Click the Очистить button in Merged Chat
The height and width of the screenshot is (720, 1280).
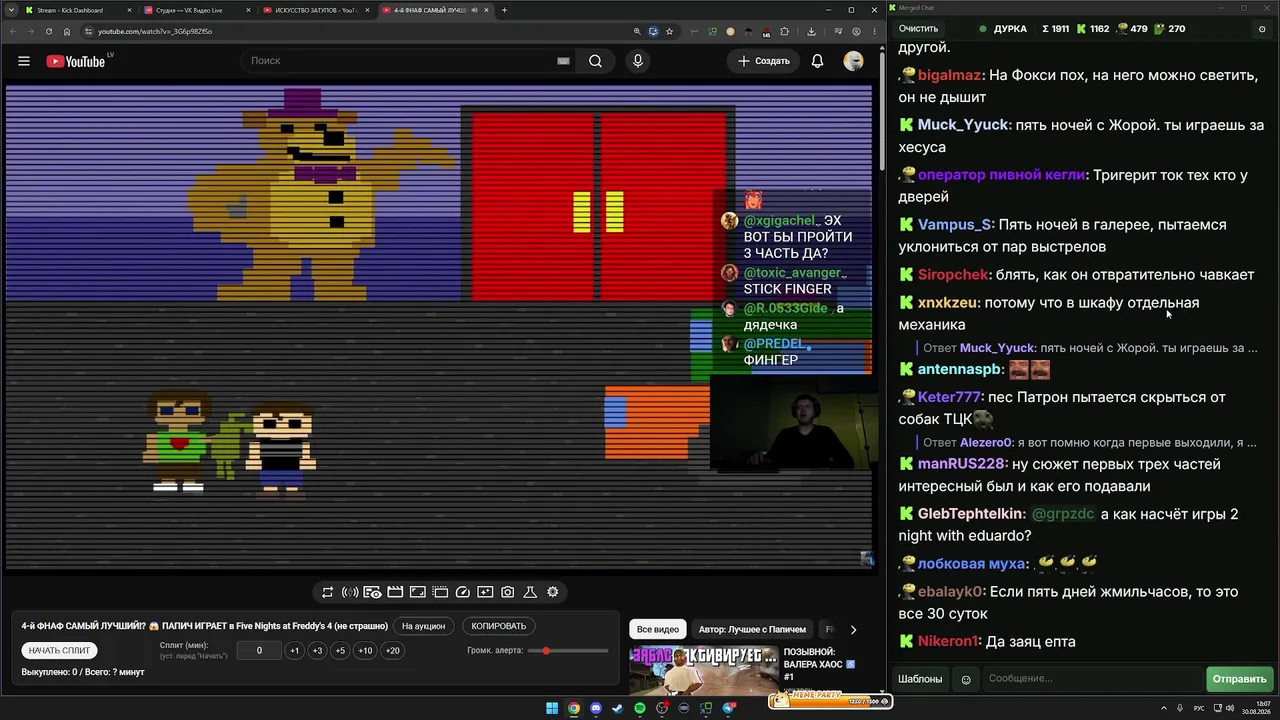click(918, 29)
